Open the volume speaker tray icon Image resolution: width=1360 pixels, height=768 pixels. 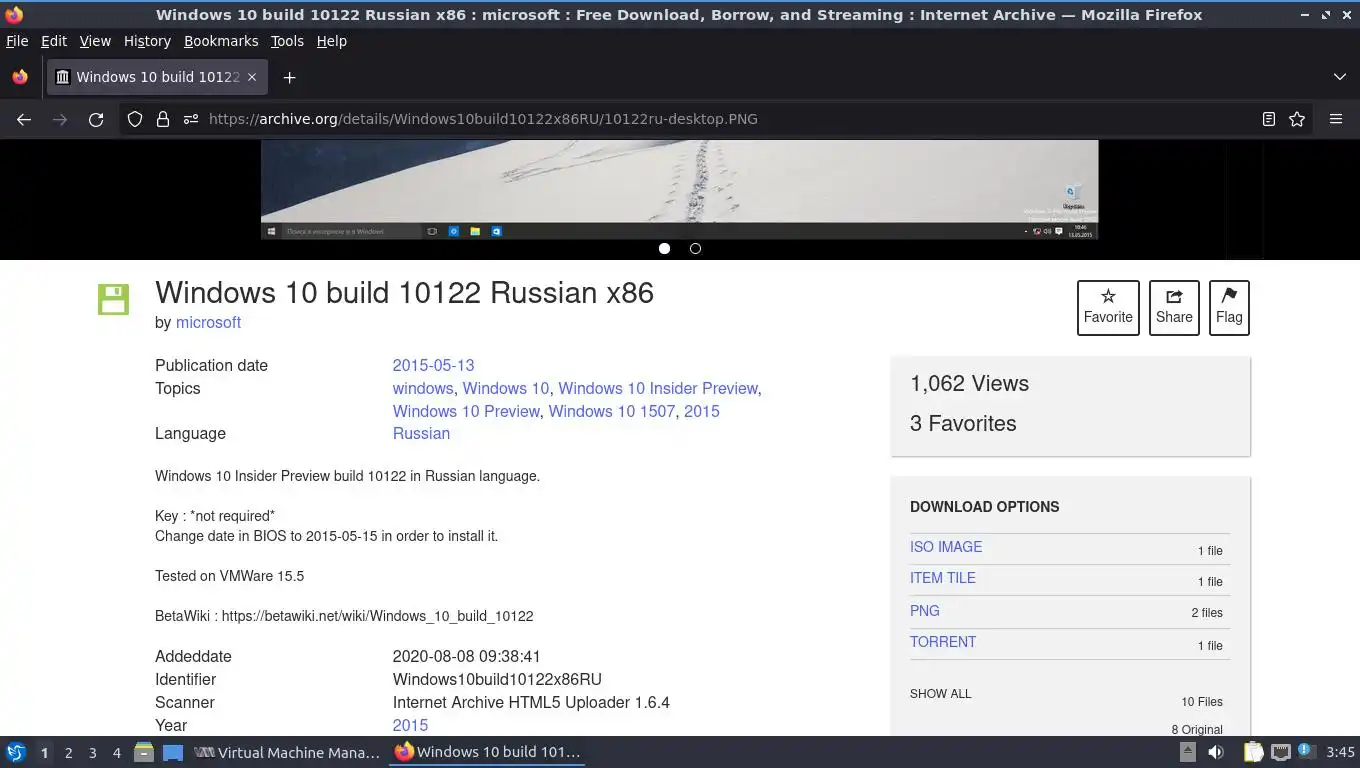[1216, 752]
